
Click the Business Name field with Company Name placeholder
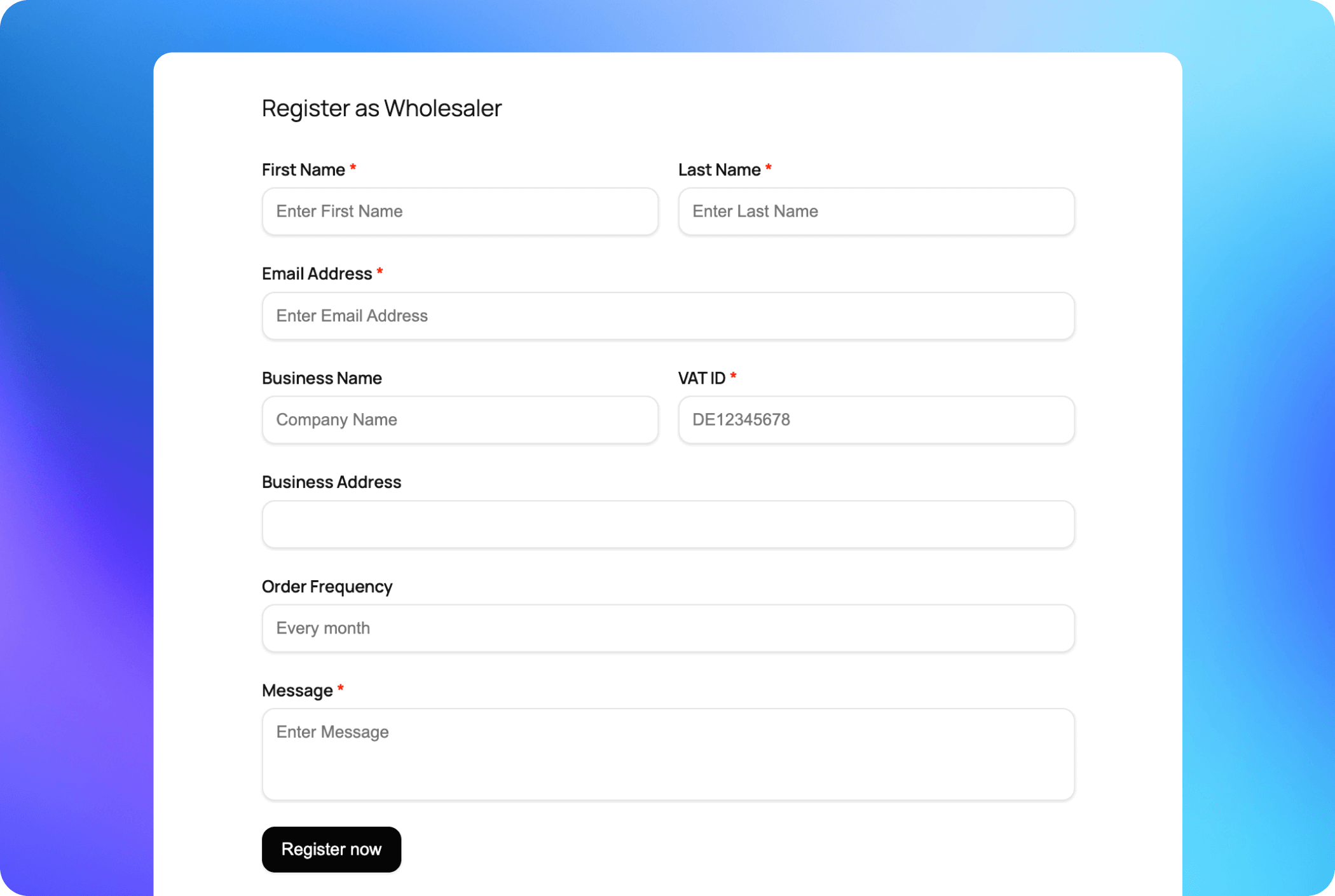coord(460,420)
